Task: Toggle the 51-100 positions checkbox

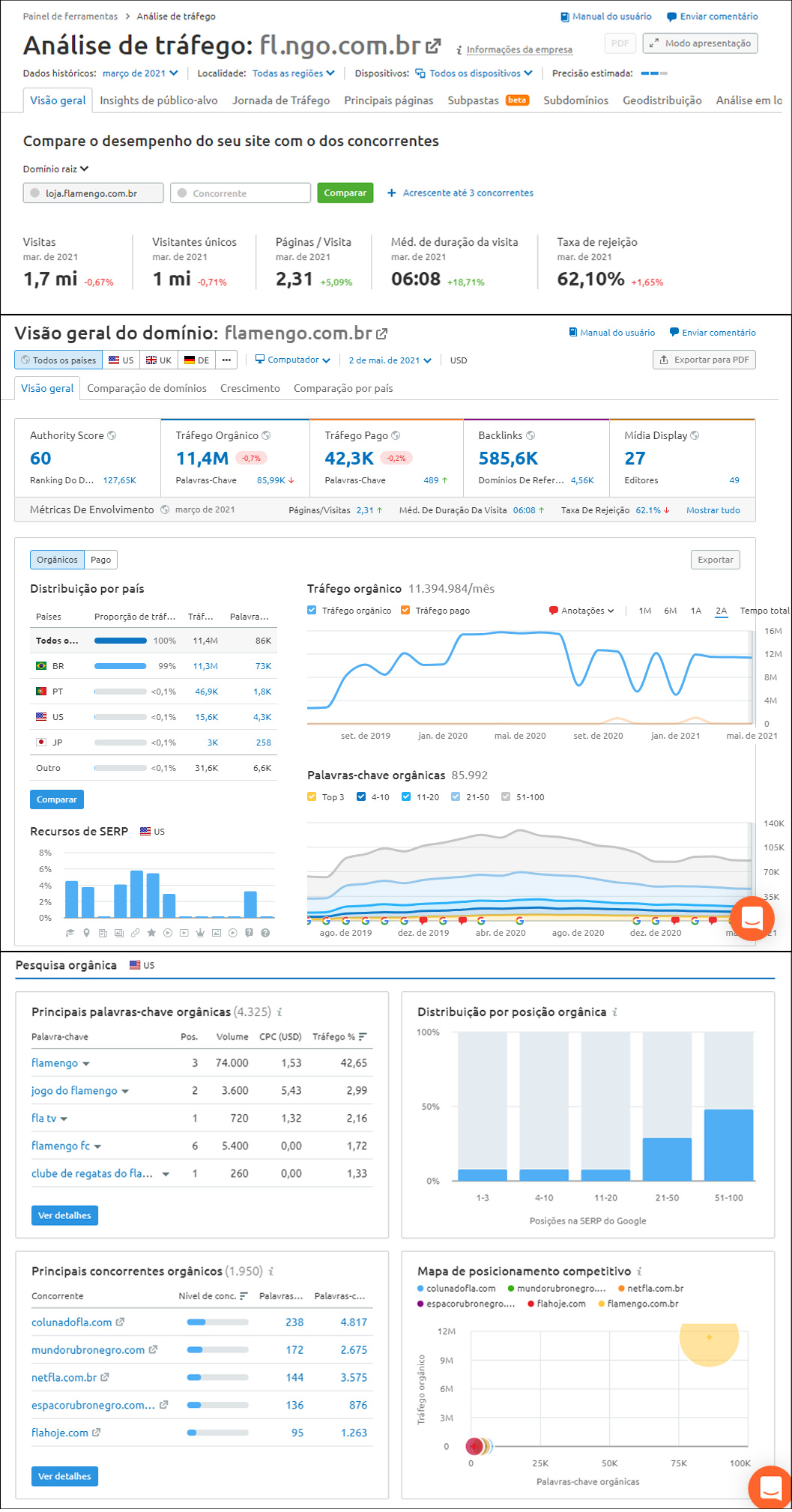Action: pyautogui.click(x=506, y=796)
